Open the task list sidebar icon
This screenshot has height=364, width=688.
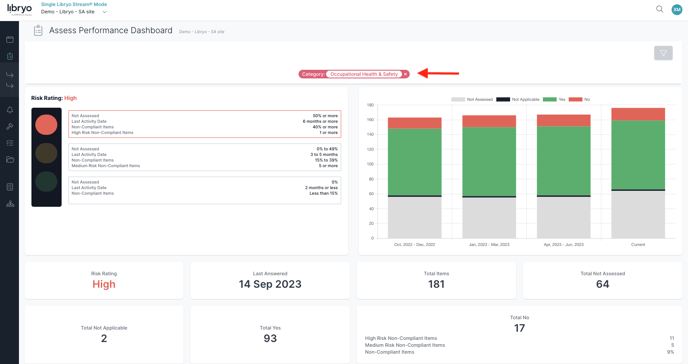tap(10, 143)
